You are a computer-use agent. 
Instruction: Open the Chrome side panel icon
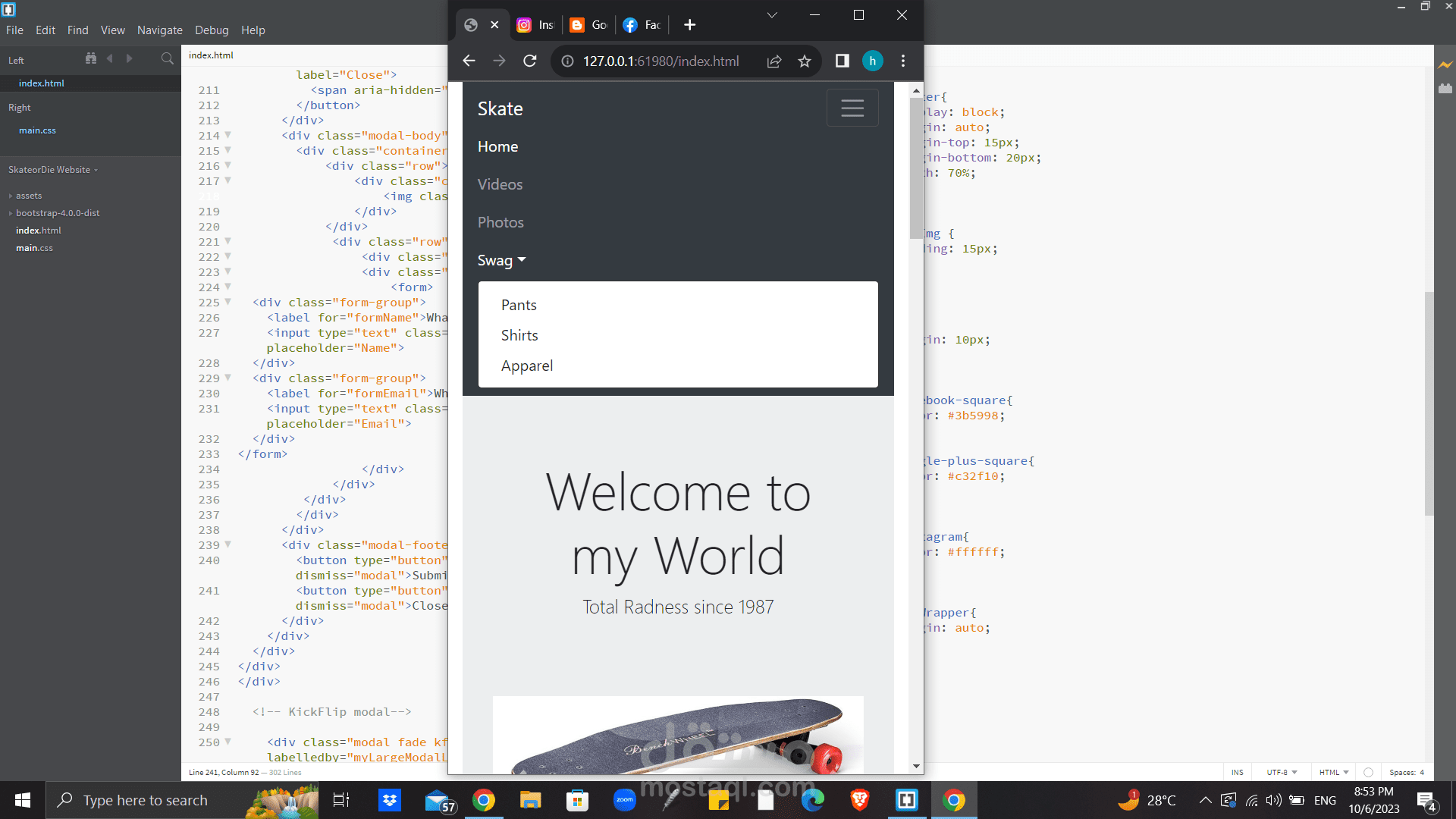click(x=842, y=61)
